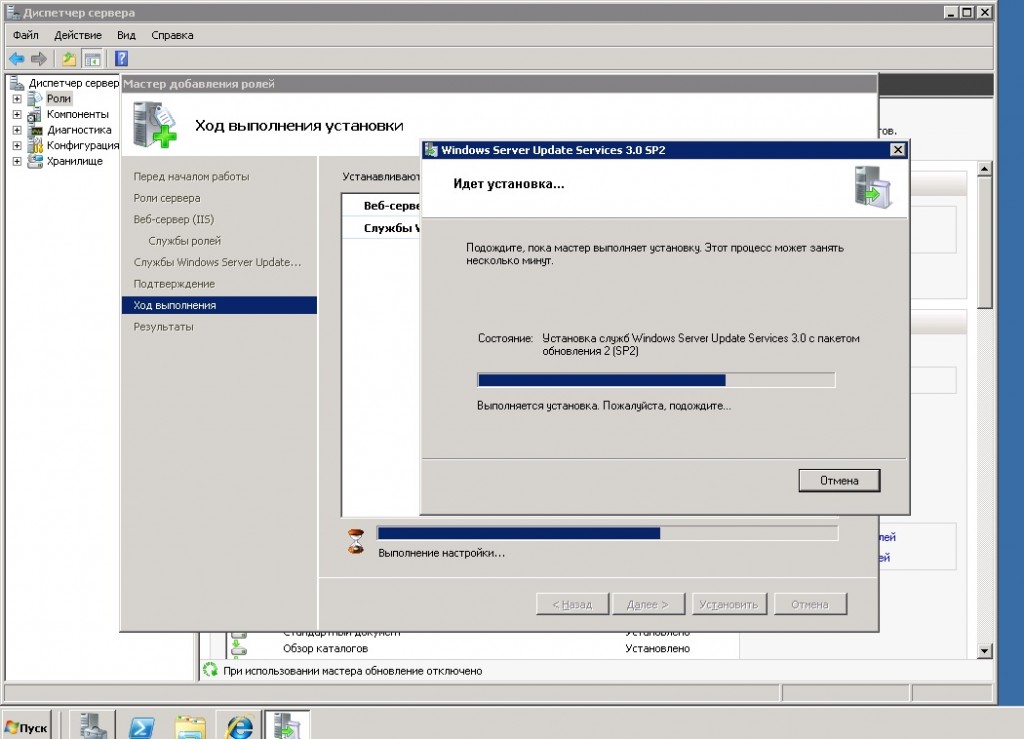Launch Internet Explorer from the taskbar
The height and width of the screenshot is (739, 1024).
(x=239, y=725)
